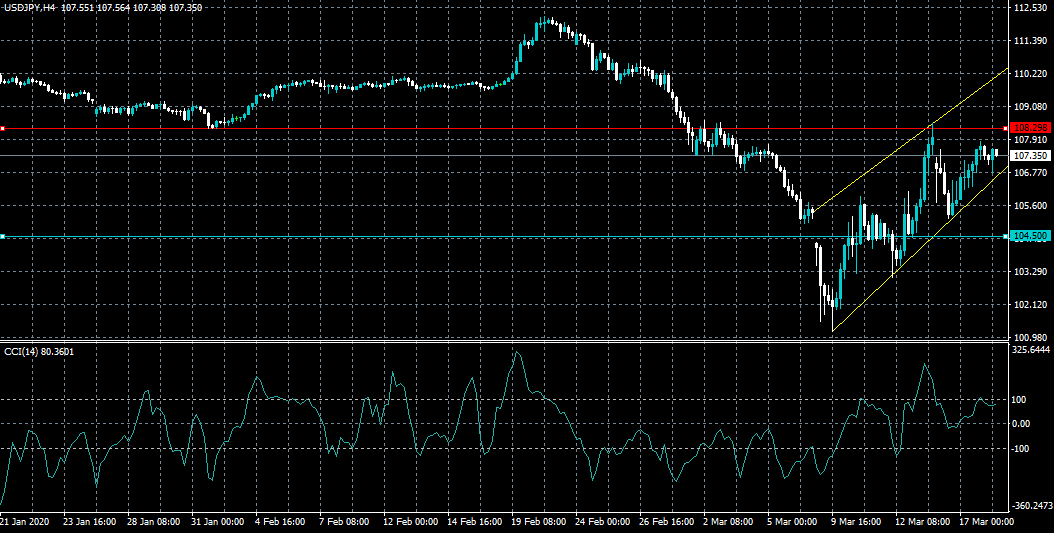Select the OHLC values 107.551 107.564 107.308 107.350
Image resolution: width=1054 pixels, height=533 pixels.
point(130,7)
